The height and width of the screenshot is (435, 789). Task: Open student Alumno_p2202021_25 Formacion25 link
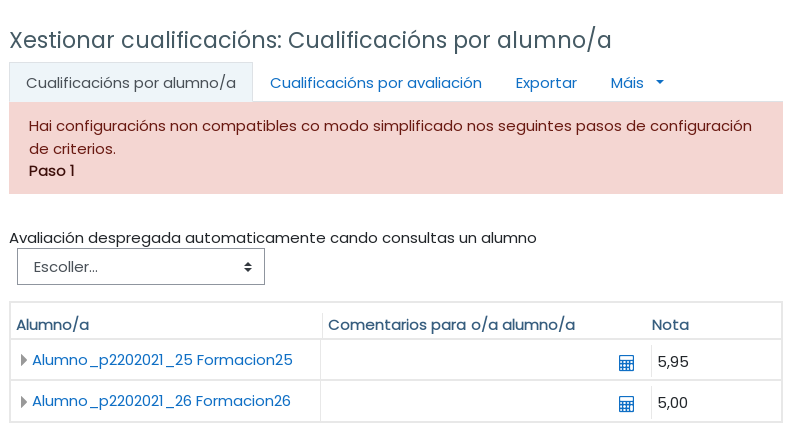coord(162,360)
